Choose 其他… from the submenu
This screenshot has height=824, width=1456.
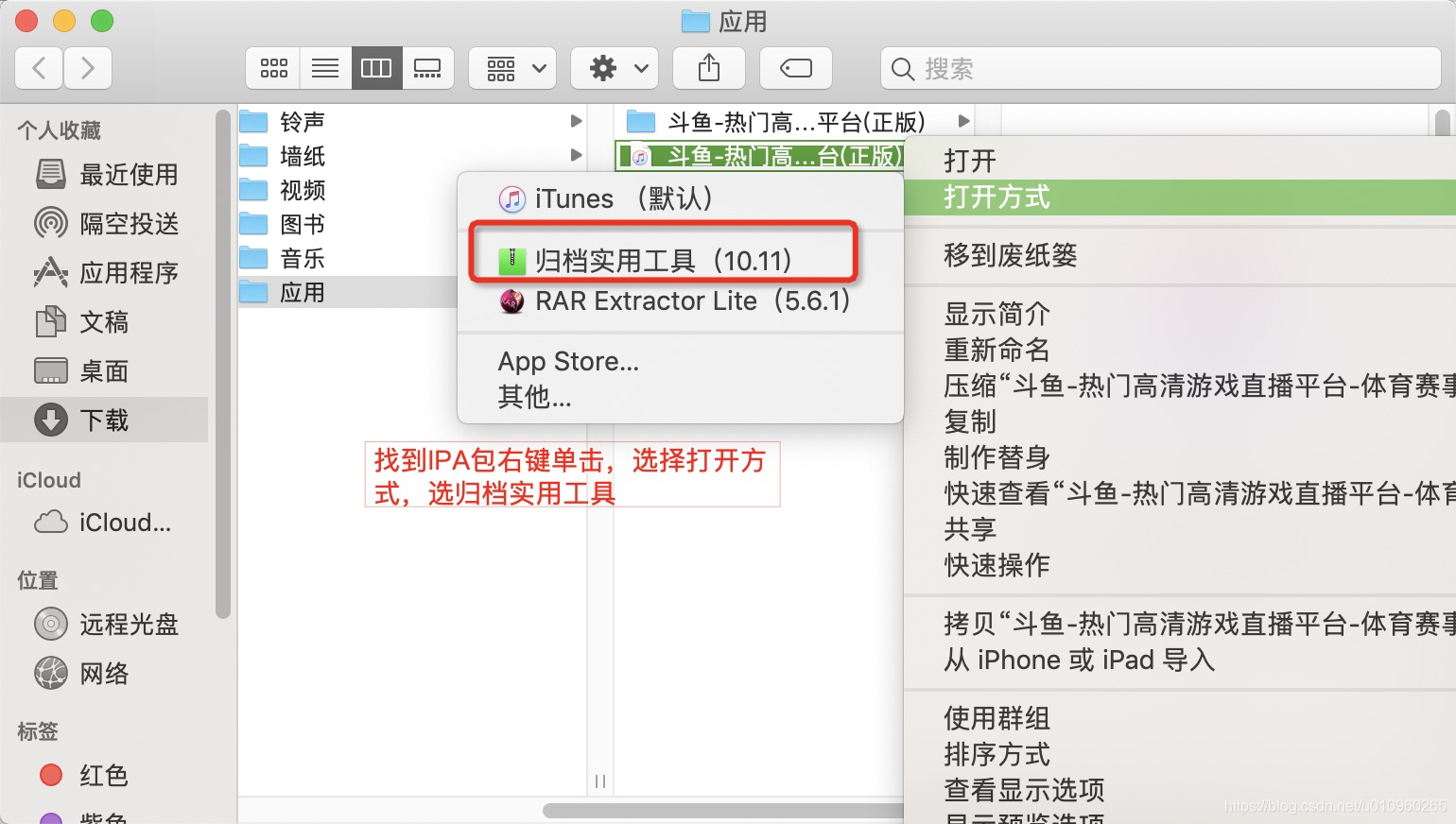pos(681,397)
